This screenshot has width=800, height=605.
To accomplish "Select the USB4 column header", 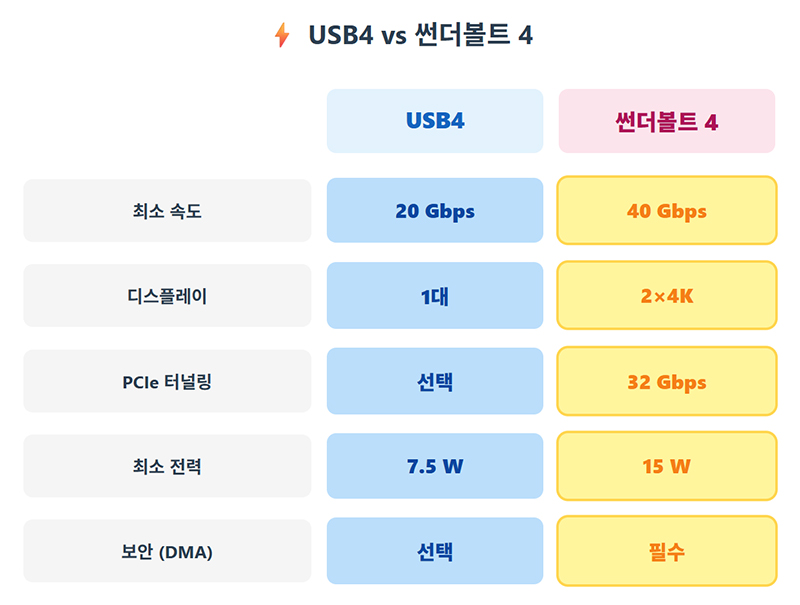I will (x=435, y=121).
